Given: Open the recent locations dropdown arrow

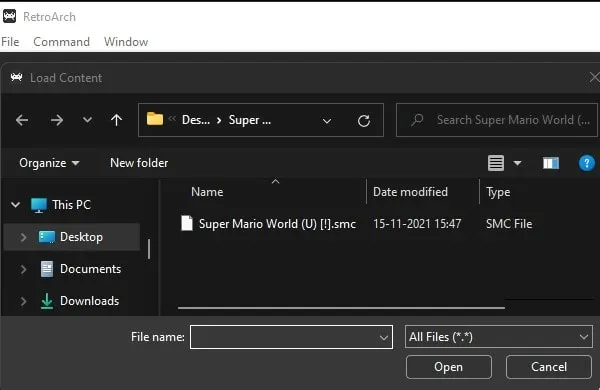Looking at the screenshot, I should (87, 120).
